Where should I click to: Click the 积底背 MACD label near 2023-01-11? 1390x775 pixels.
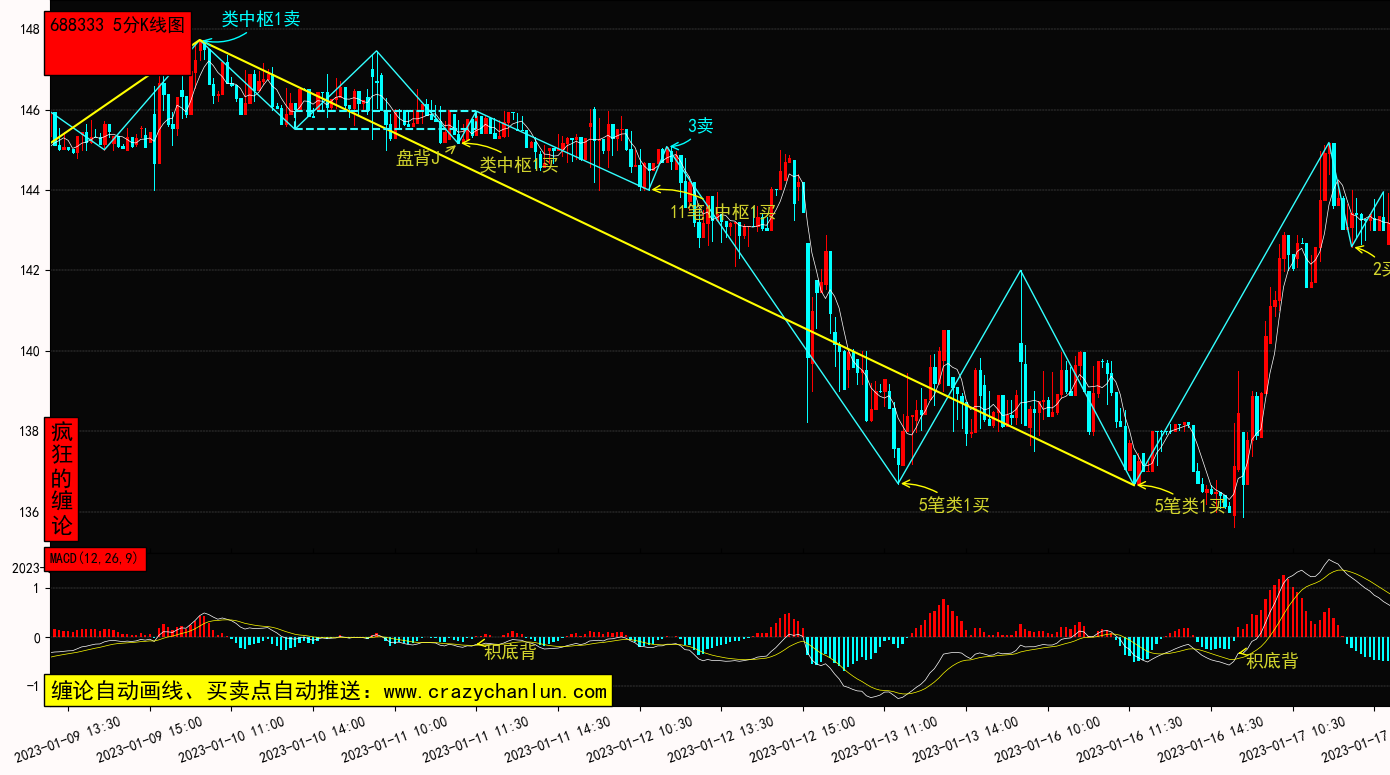point(510,652)
